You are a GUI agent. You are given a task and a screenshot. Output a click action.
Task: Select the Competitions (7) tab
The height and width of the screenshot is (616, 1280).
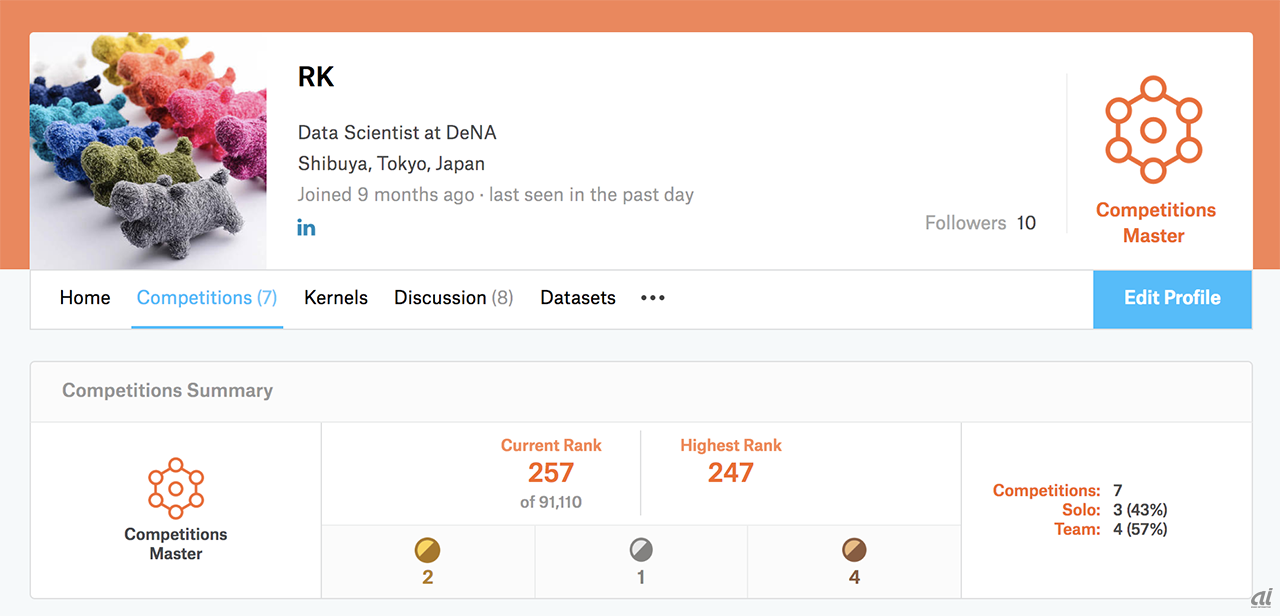[207, 298]
